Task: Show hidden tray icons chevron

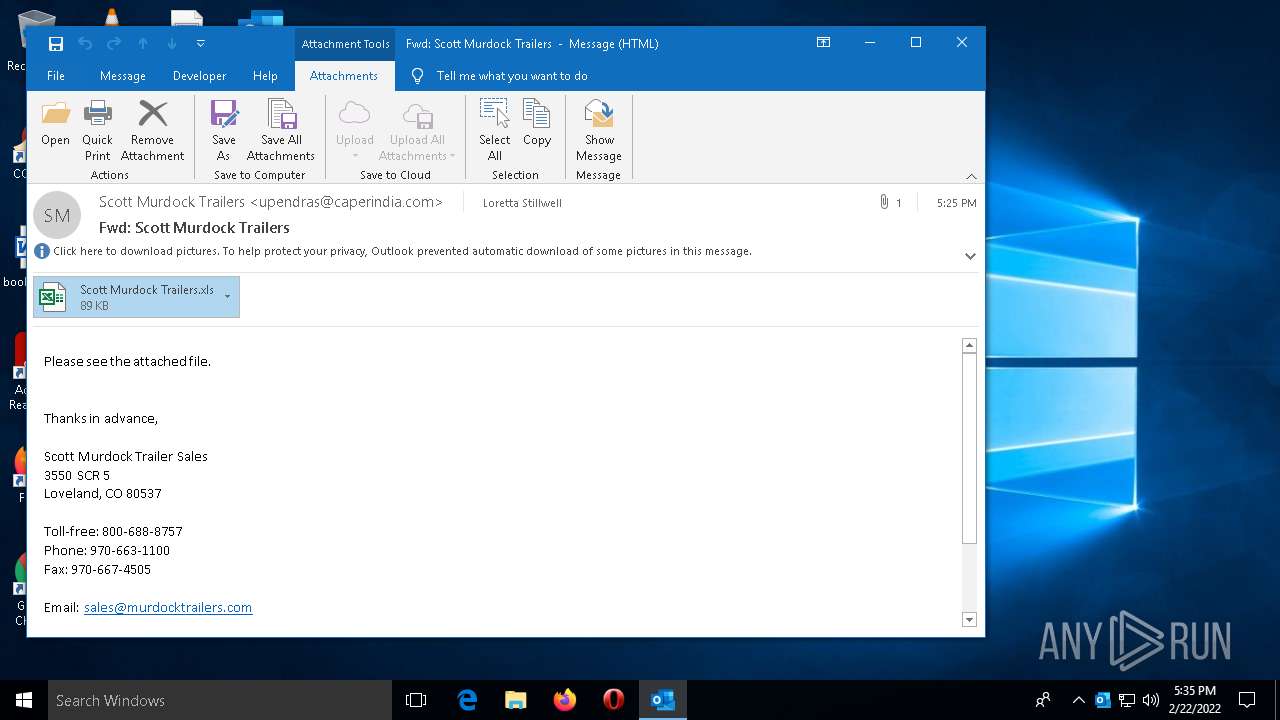Action: click(1078, 700)
